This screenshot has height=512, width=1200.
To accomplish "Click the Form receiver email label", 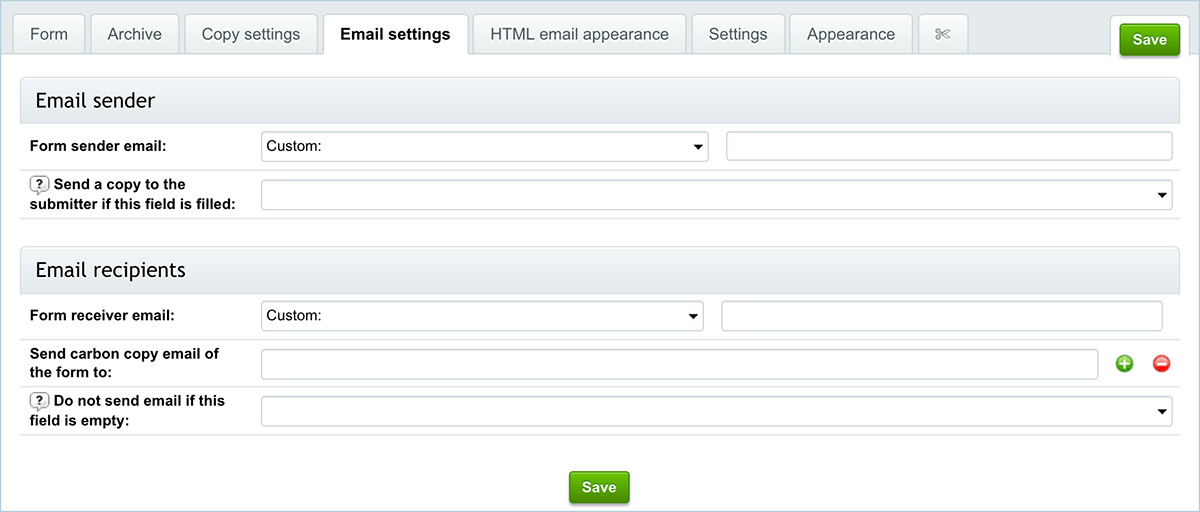I will [102, 315].
